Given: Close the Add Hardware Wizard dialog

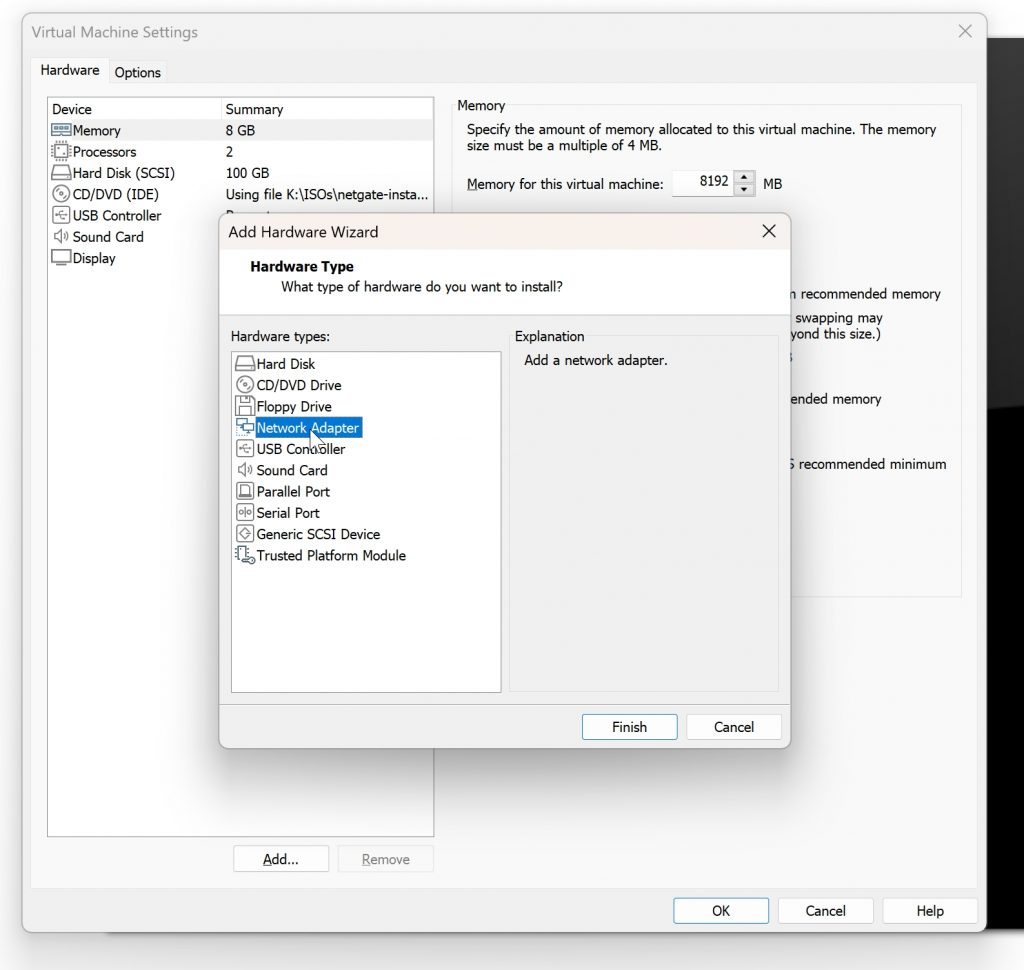Looking at the screenshot, I should 769,231.
